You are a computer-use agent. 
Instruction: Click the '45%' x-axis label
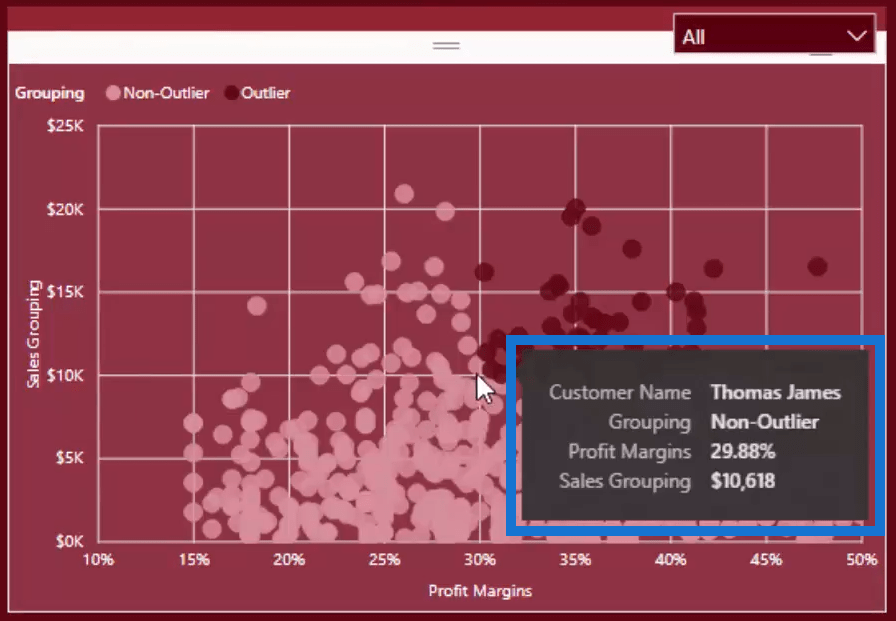tap(766, 560)
